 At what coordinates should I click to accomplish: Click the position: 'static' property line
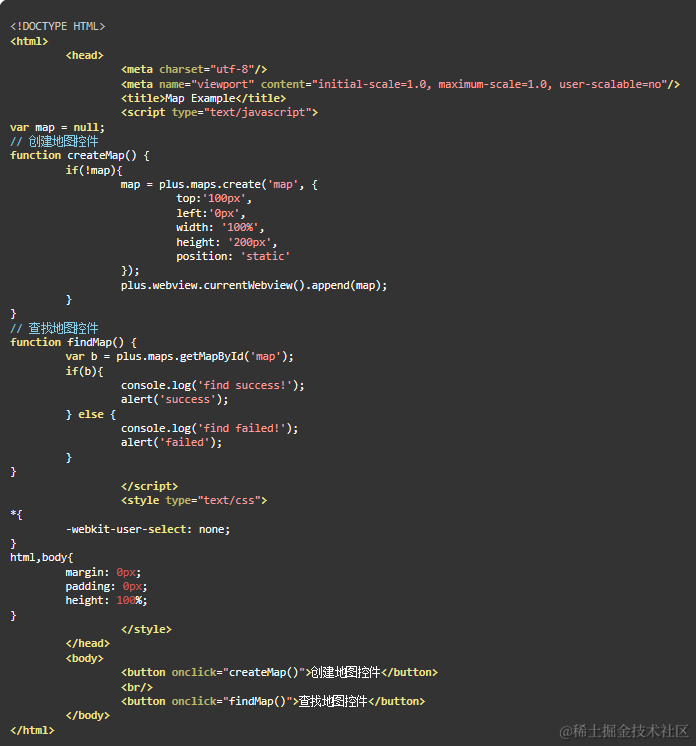[233, 256]
